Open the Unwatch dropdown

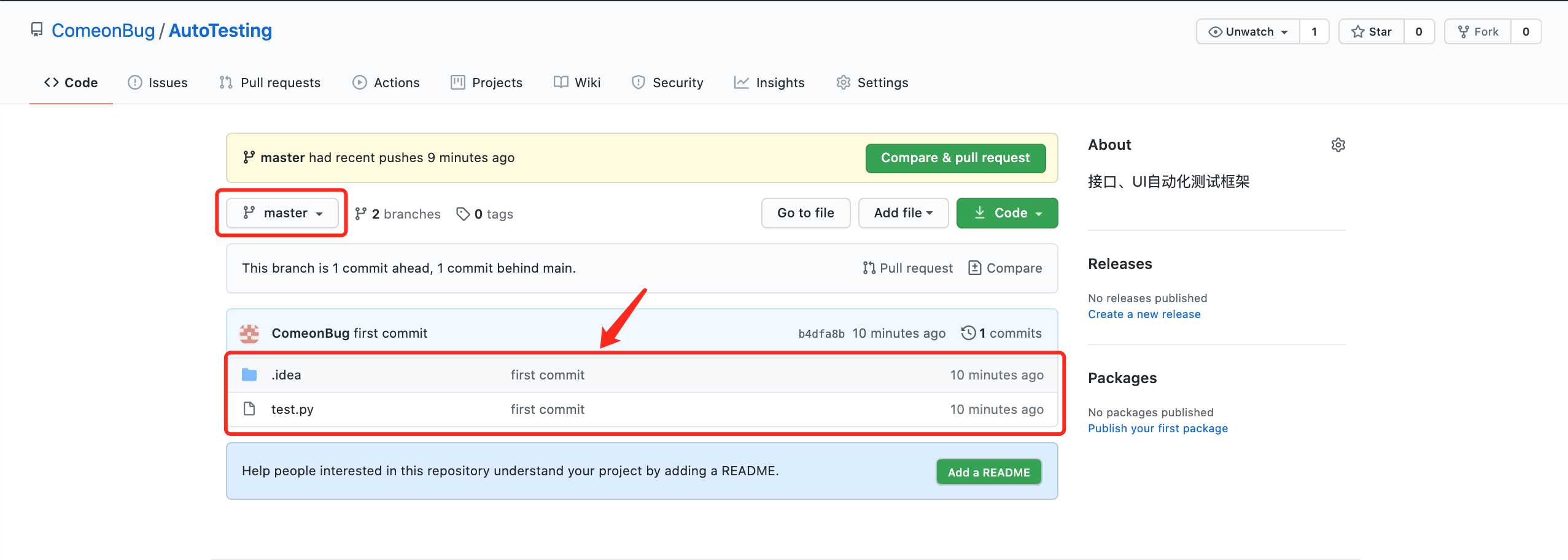coord(1248,32)
